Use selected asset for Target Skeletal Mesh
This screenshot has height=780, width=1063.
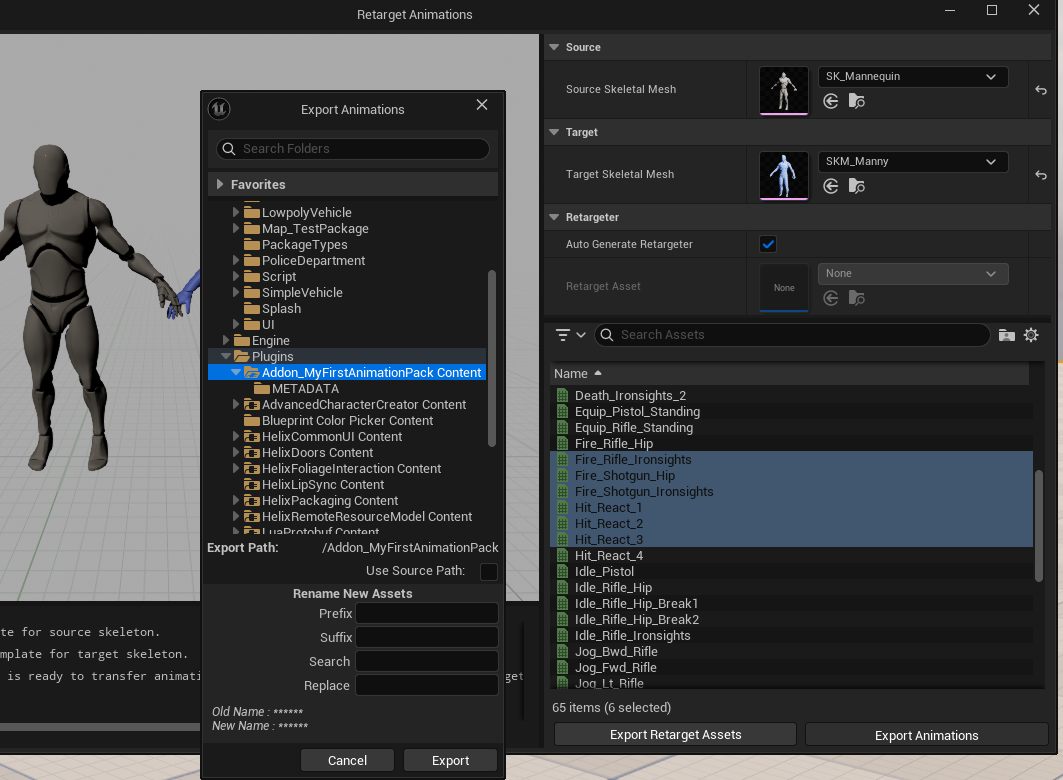(830, 186)
